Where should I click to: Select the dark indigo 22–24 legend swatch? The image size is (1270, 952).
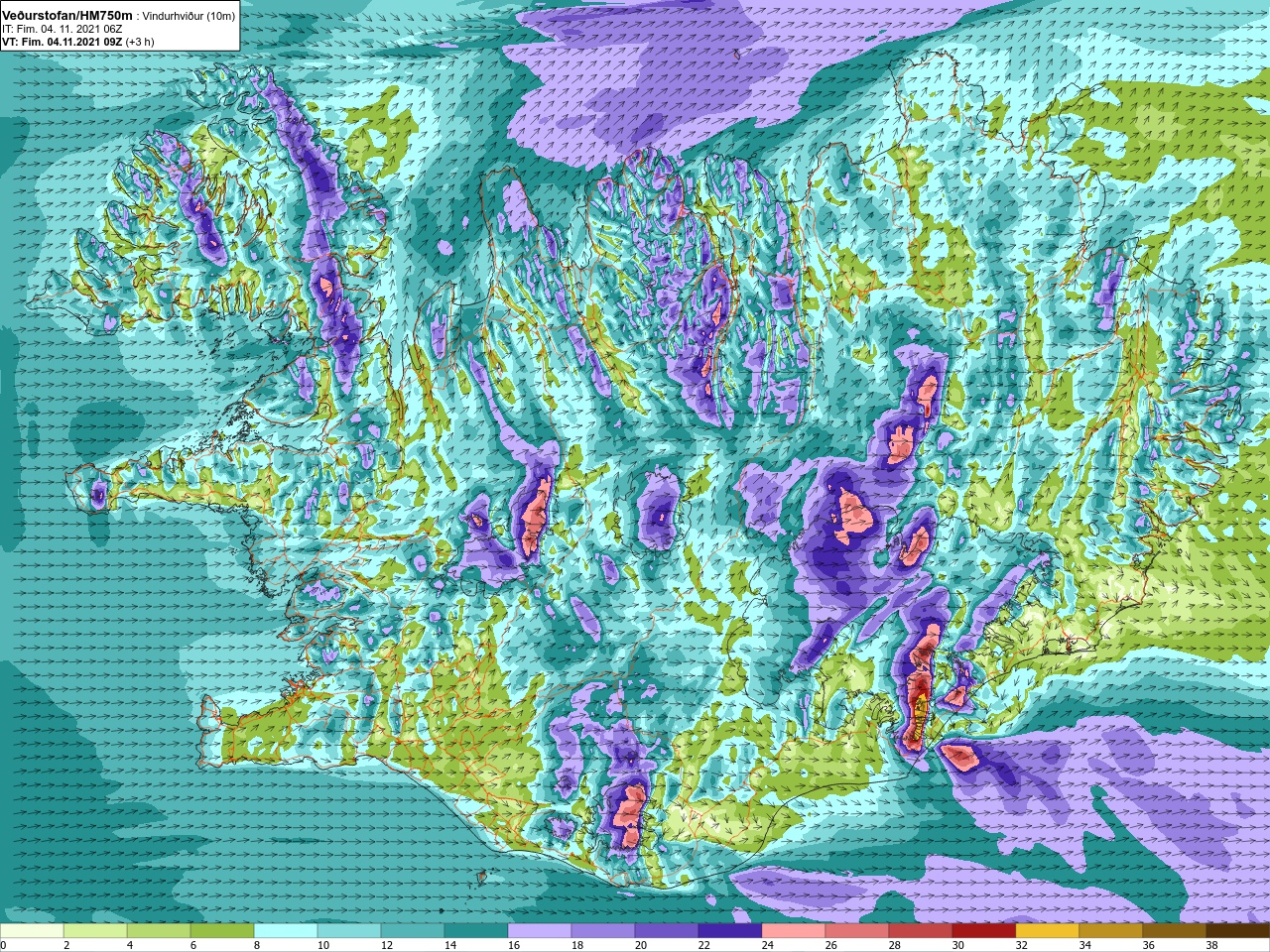point(730,931)
